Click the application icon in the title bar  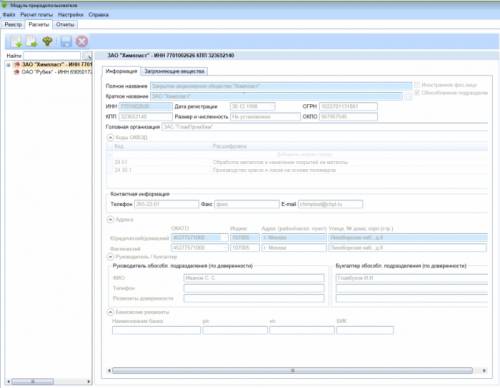4,5
